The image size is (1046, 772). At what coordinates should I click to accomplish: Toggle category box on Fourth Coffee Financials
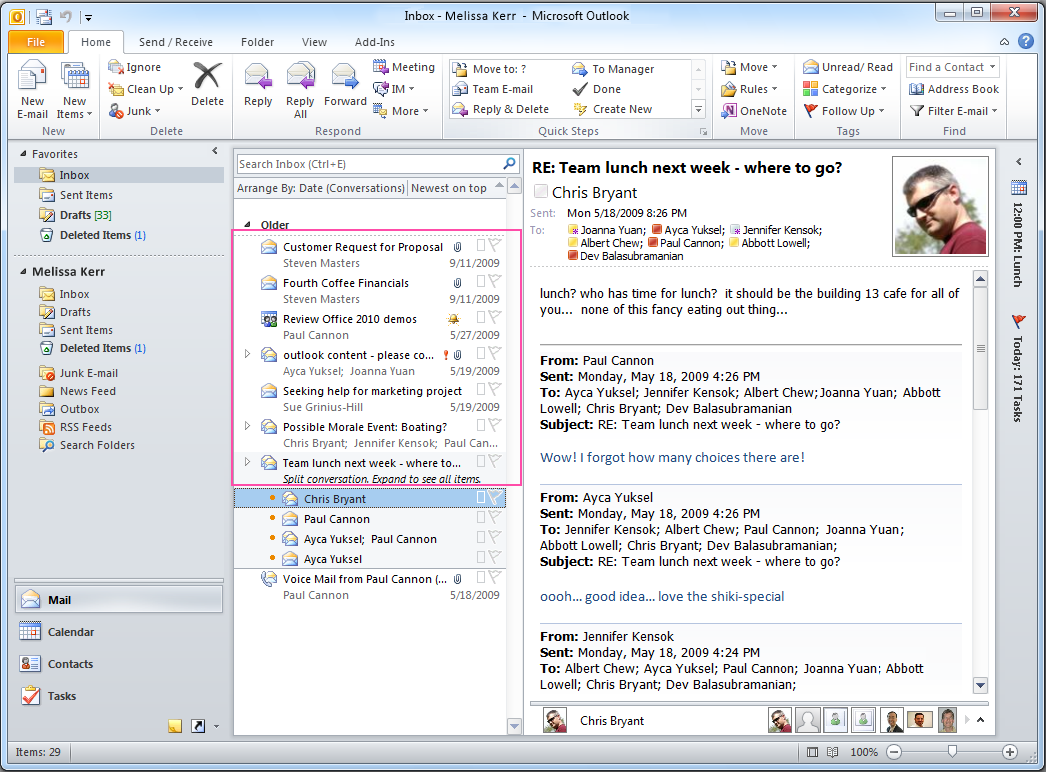481,282
